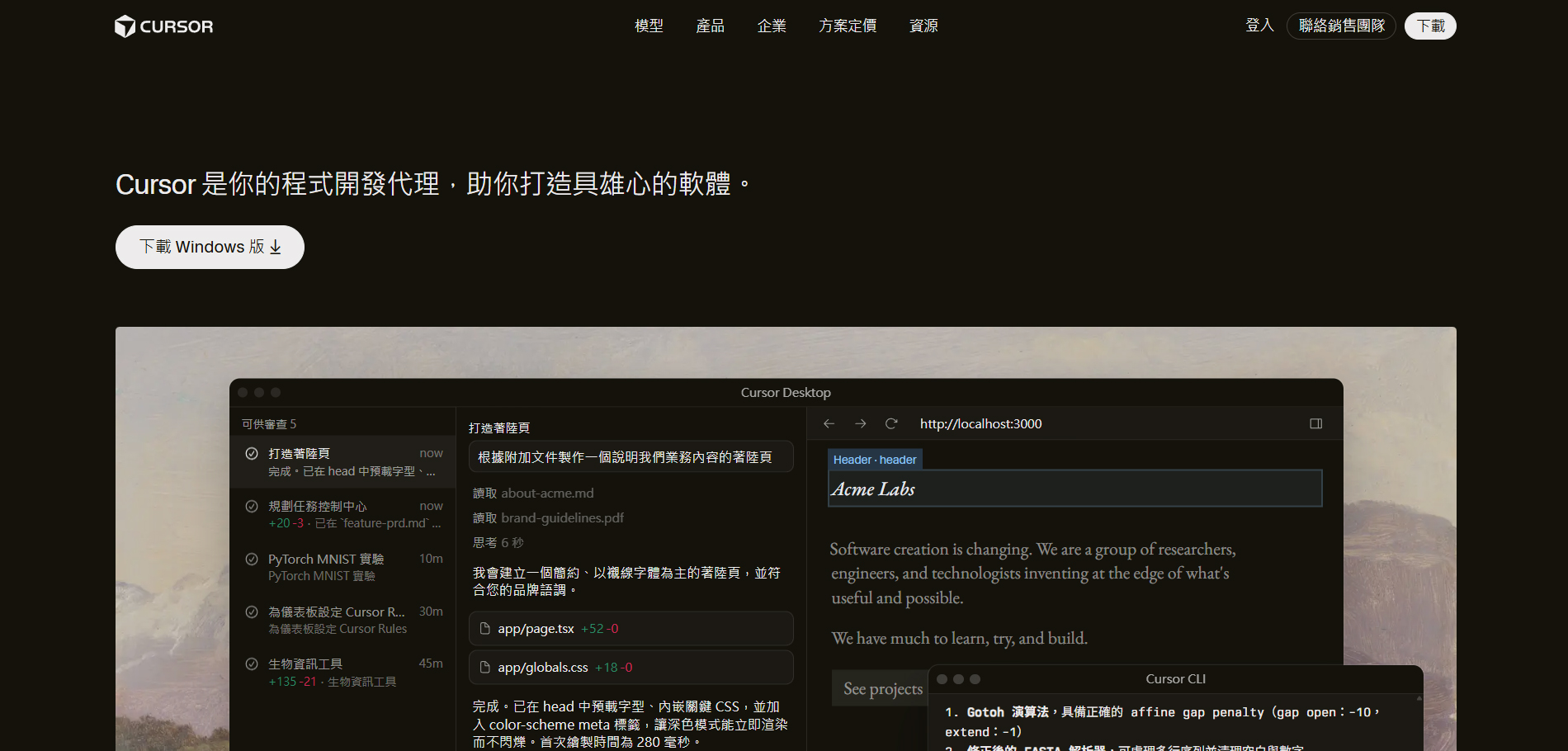Screen dimensions: 1568x751
Task: Open the 產品 navigation menu
Action: (710, 26)
